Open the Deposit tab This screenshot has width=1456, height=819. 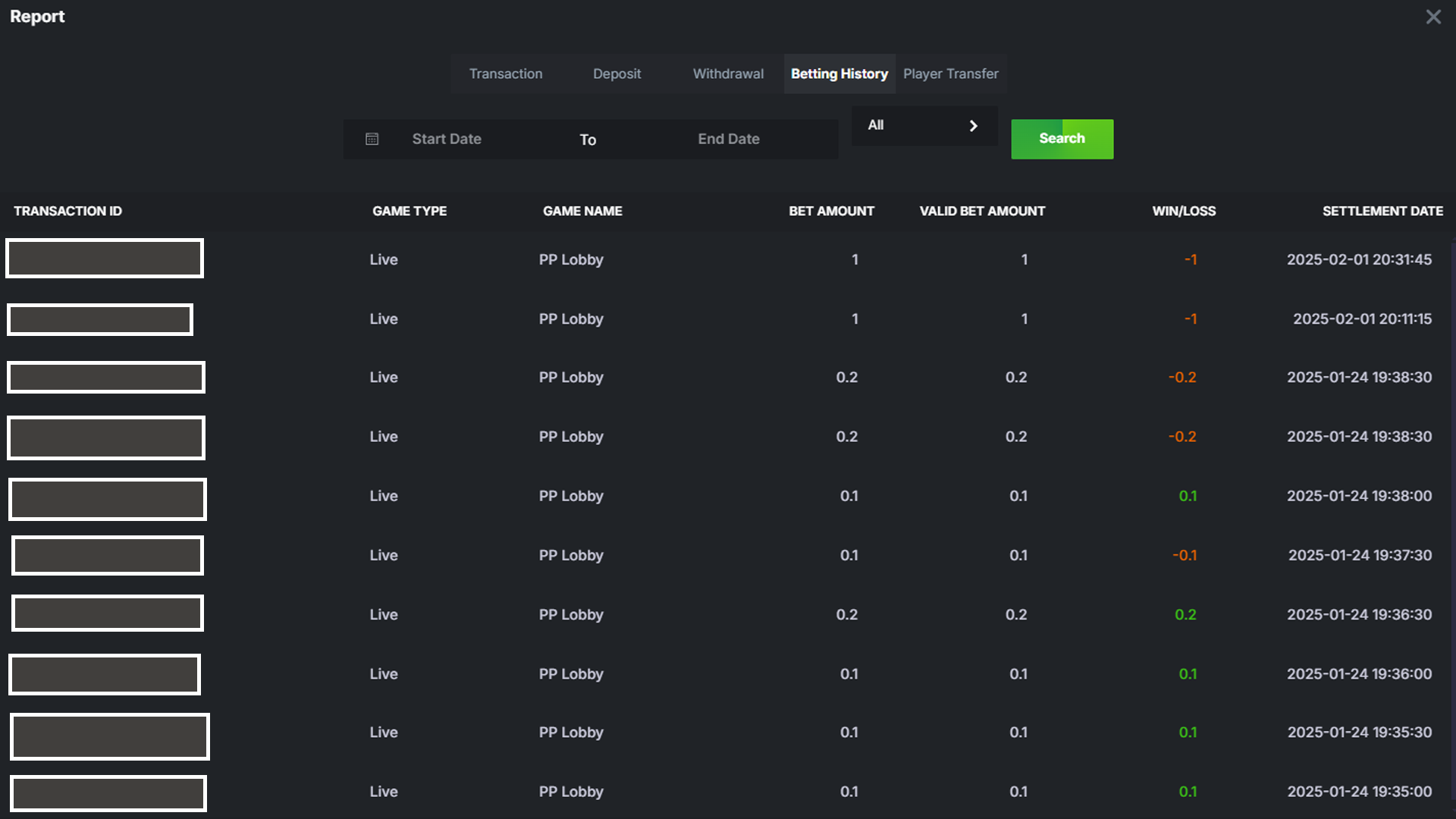(x=617, y=74)
